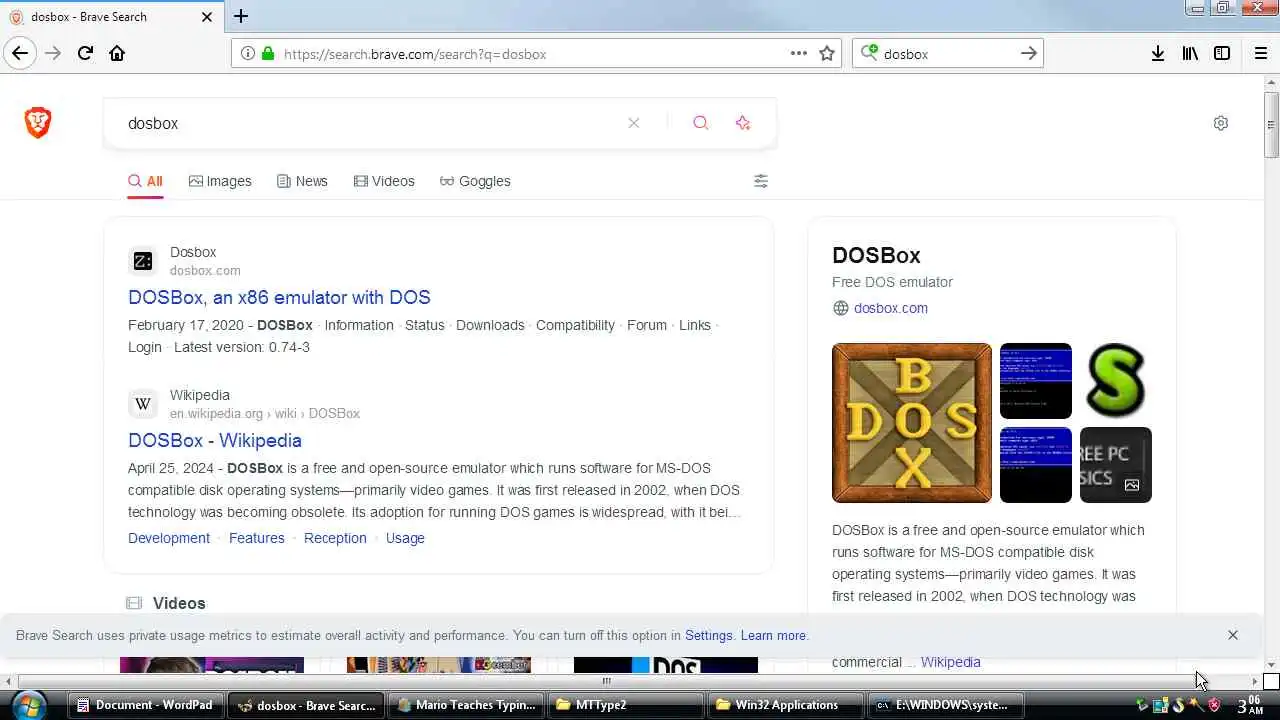Viewport: 1280px width, 720px height.
Task: Open Wikipedia link in info panel description
Action: coord(950,662)
